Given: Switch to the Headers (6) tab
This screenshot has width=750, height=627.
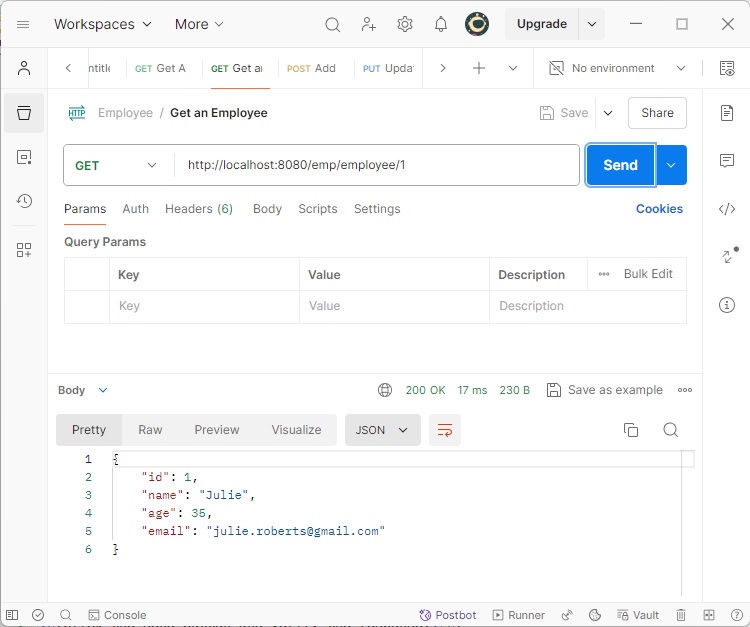Looking at the screenshot, I should click(x=199, y=209).
